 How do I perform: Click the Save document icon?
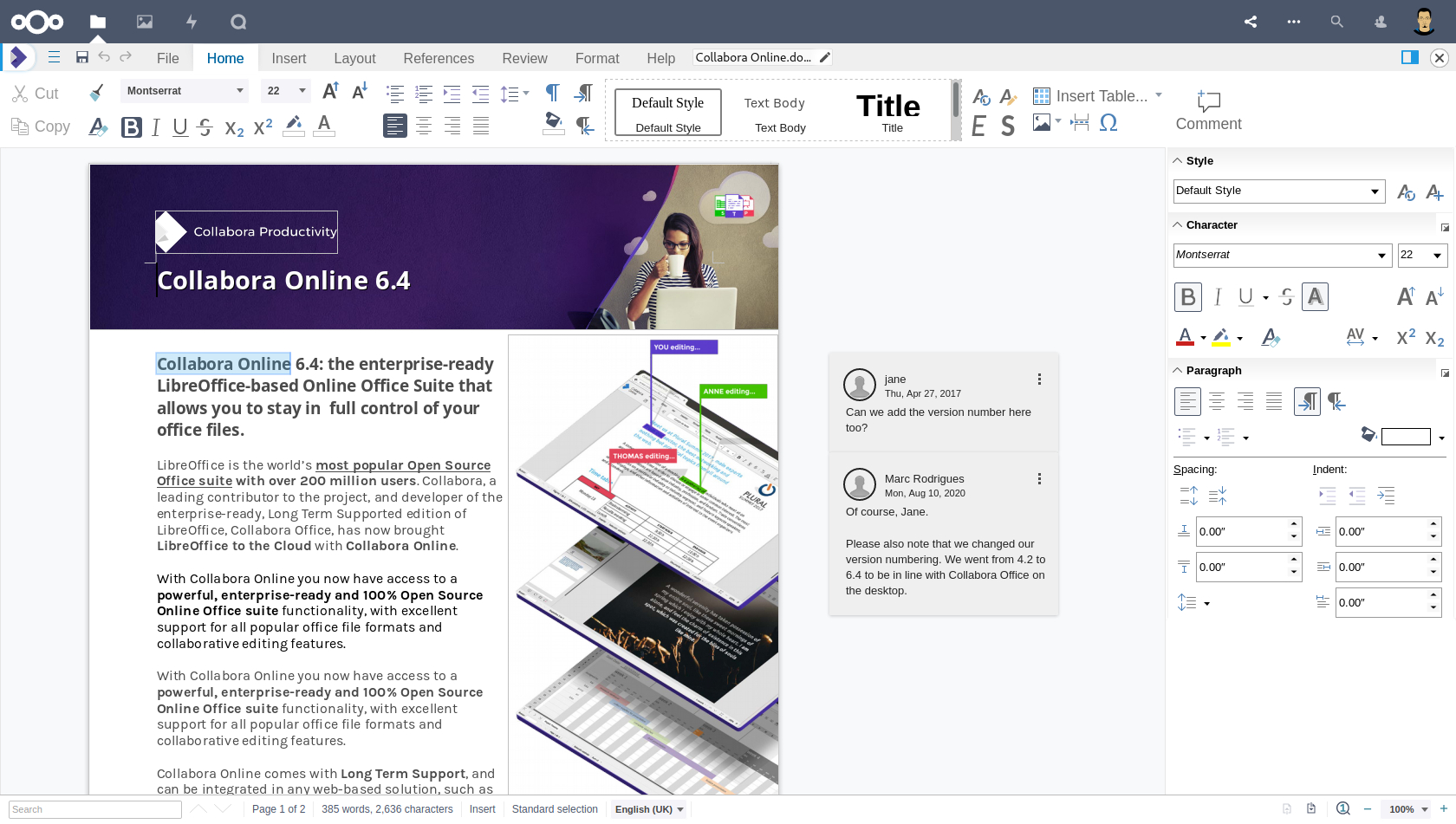(82, 57)
